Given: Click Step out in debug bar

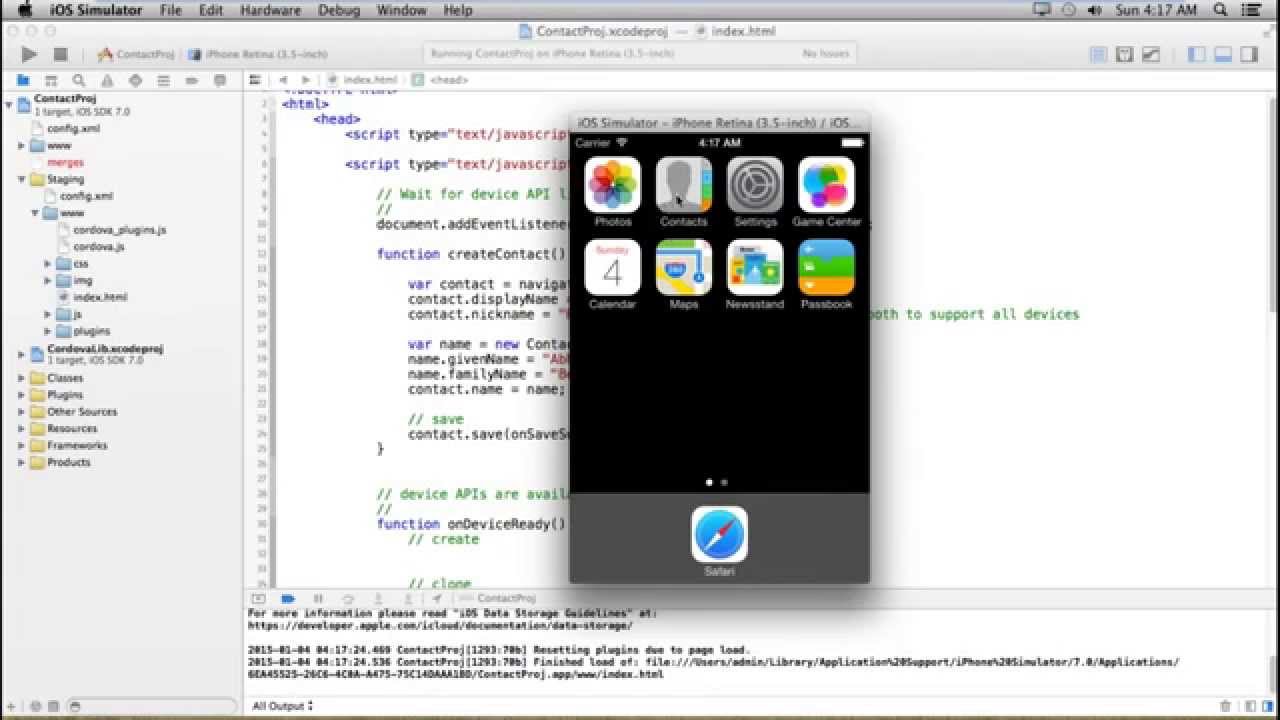Looking at the screenshot, I should coord(408,598).
